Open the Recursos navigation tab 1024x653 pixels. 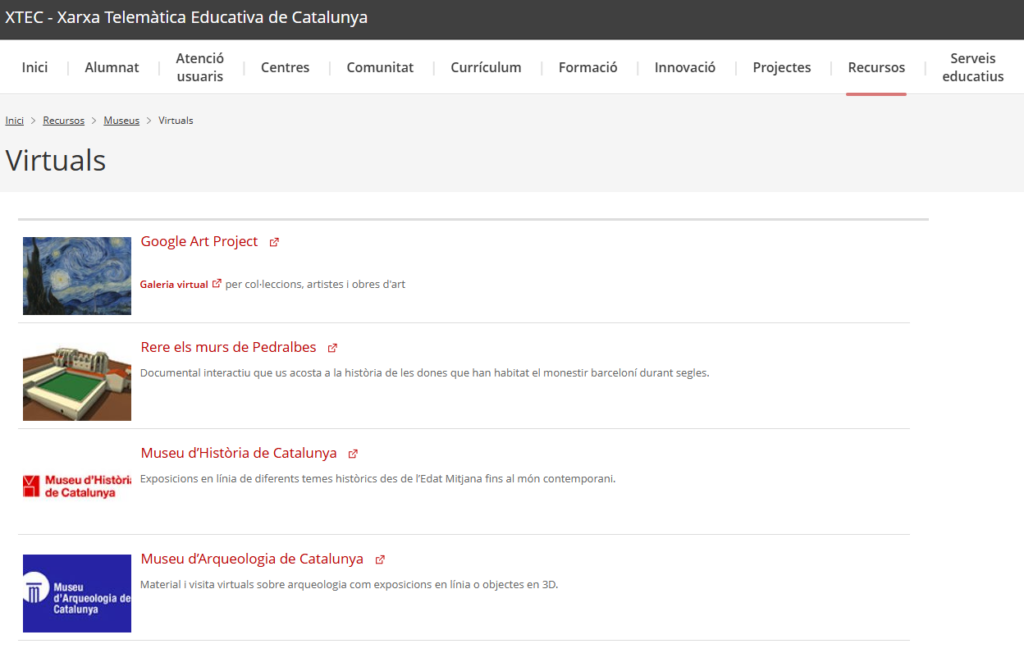[876, 68]
